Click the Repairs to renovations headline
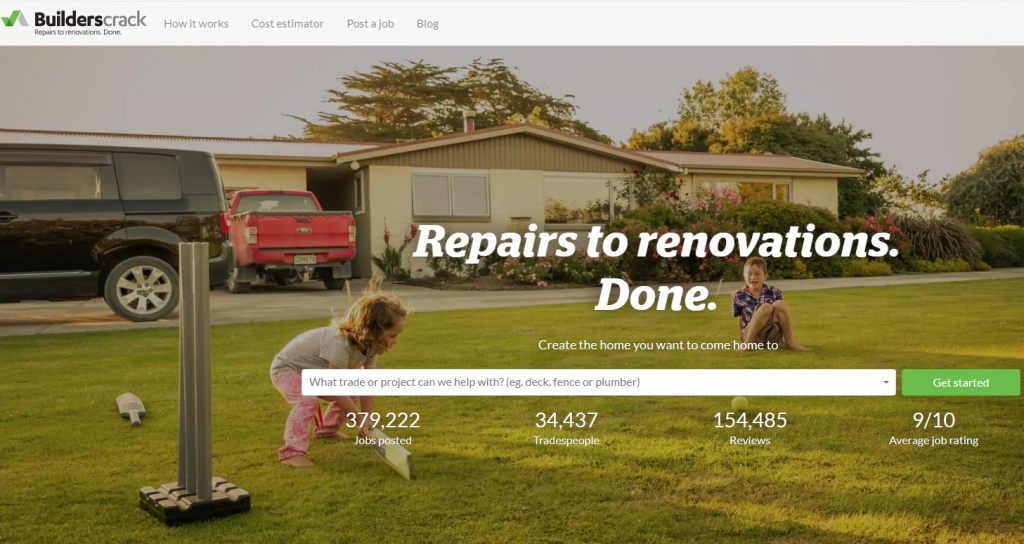 click(656, 268)
